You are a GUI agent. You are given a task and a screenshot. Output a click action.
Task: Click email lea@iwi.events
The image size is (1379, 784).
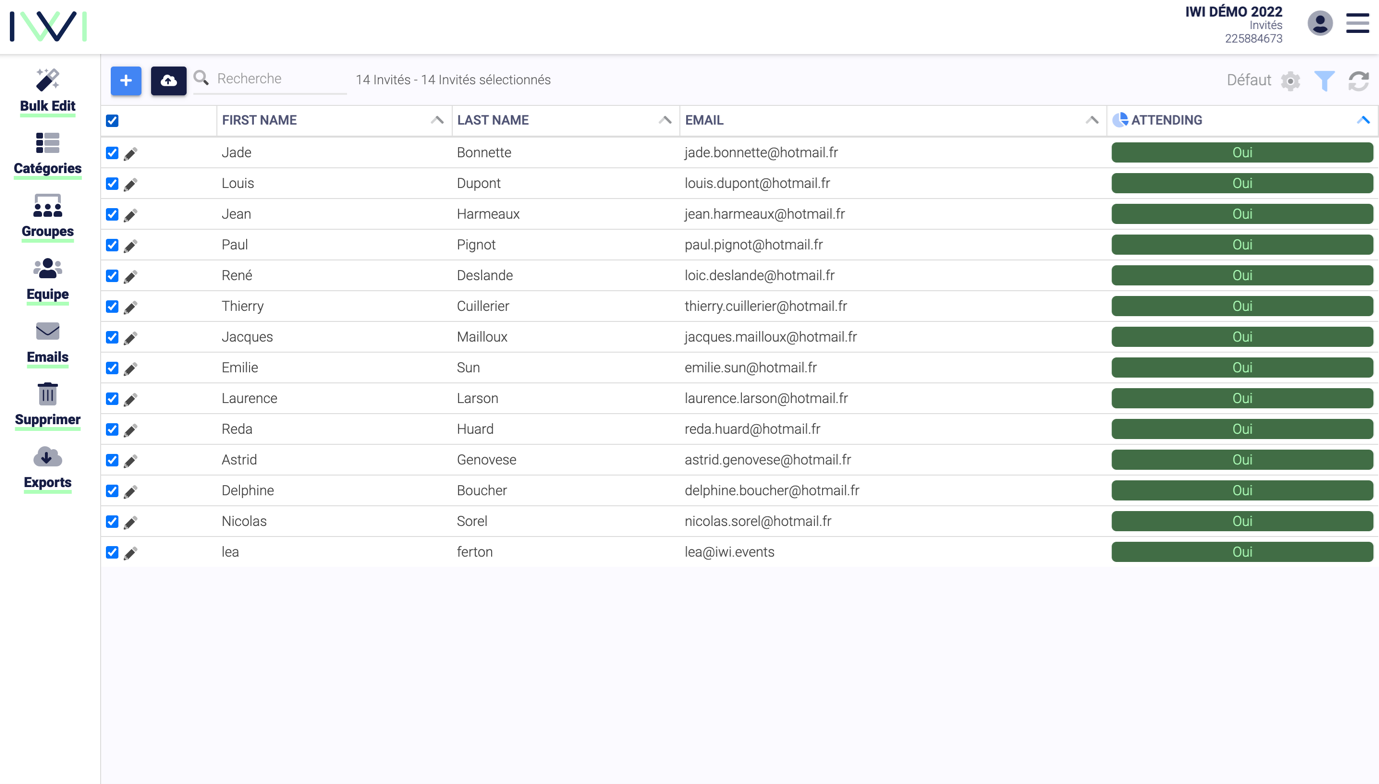coord(729,552)
